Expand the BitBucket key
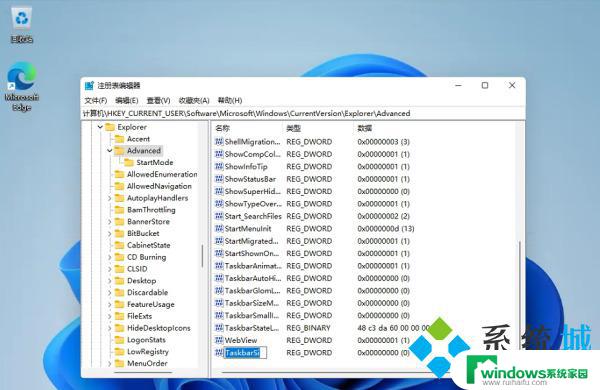 (110, 234)
